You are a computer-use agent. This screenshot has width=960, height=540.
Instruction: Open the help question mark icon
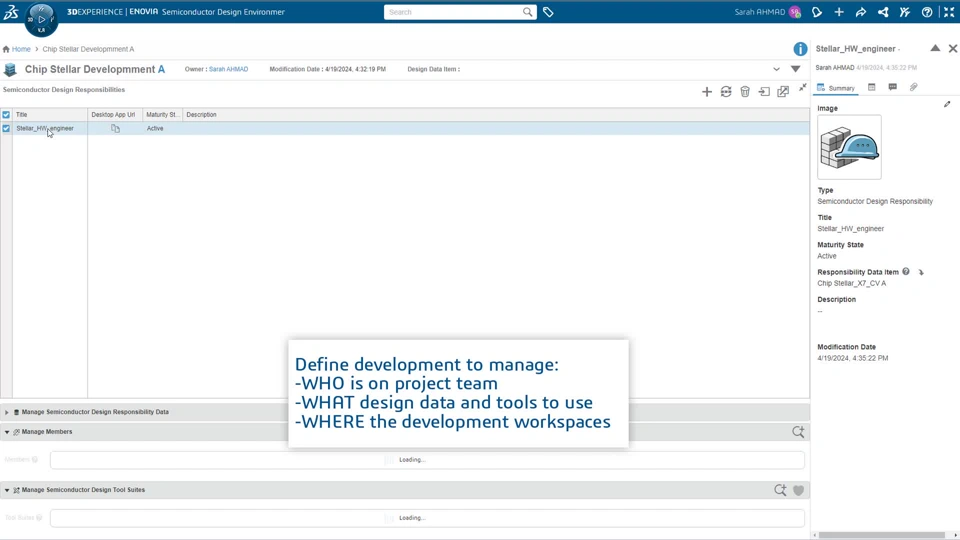(927, 12)
